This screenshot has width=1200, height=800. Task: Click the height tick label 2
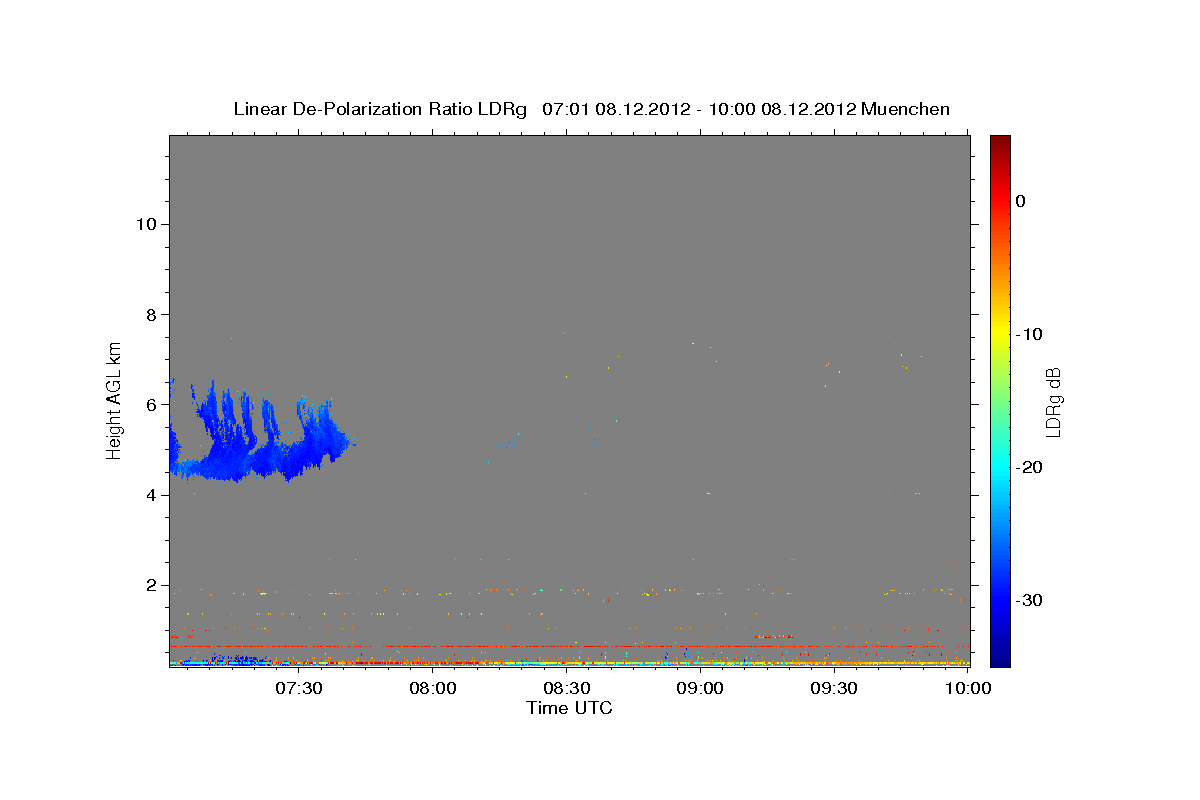[150, 585]
